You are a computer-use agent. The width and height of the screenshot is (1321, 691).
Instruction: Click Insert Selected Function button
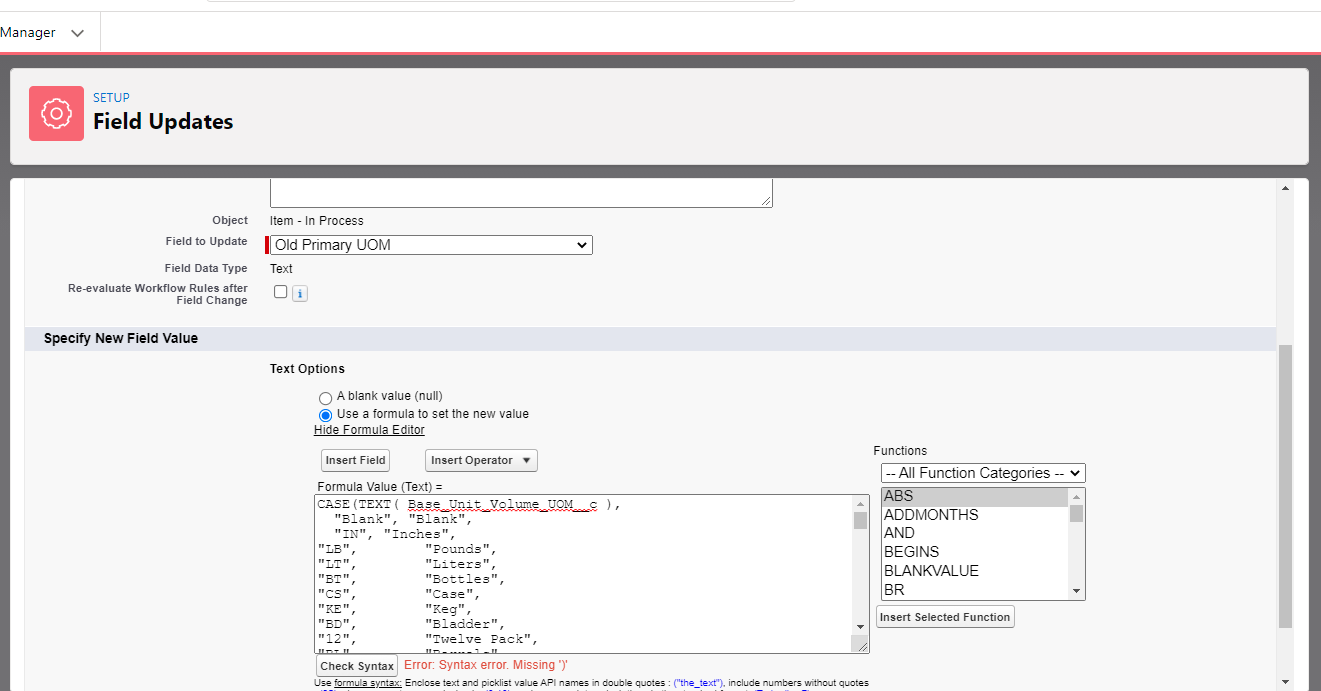coord(945,617)
